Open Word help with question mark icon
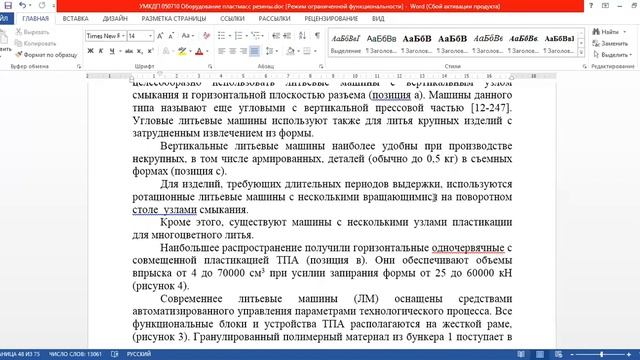This screenshot has height=360, width=640. [x=591, y=6]
